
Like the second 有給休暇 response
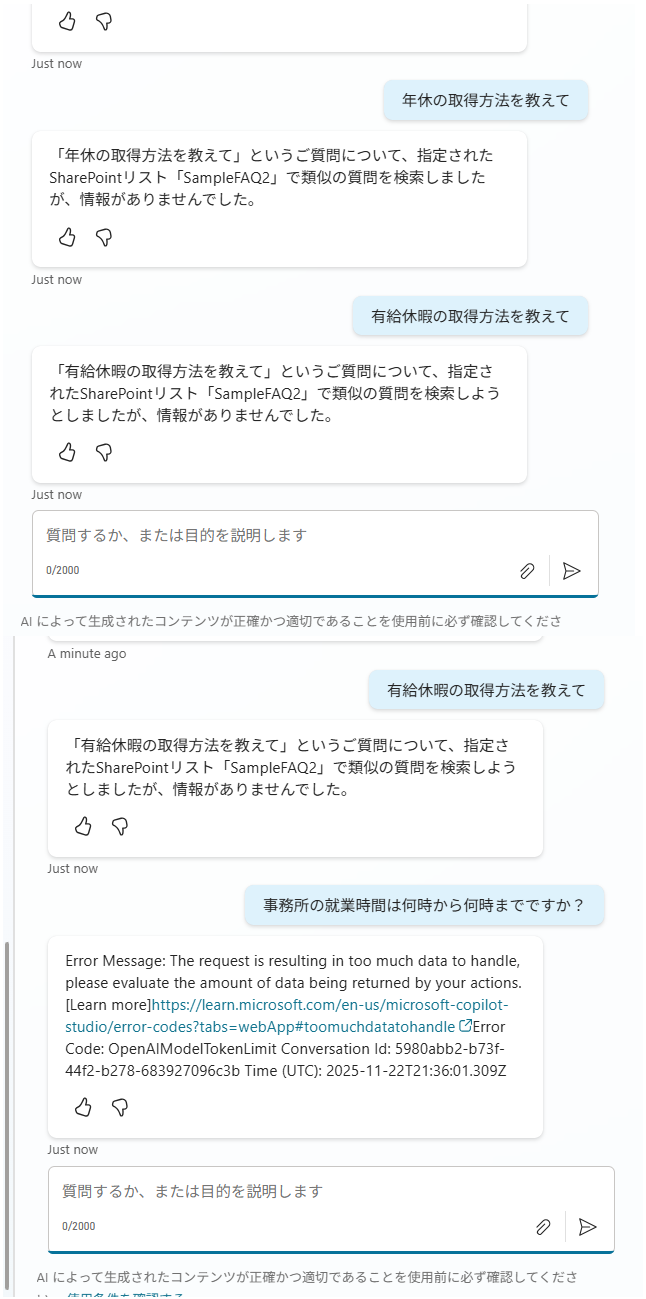83,827
